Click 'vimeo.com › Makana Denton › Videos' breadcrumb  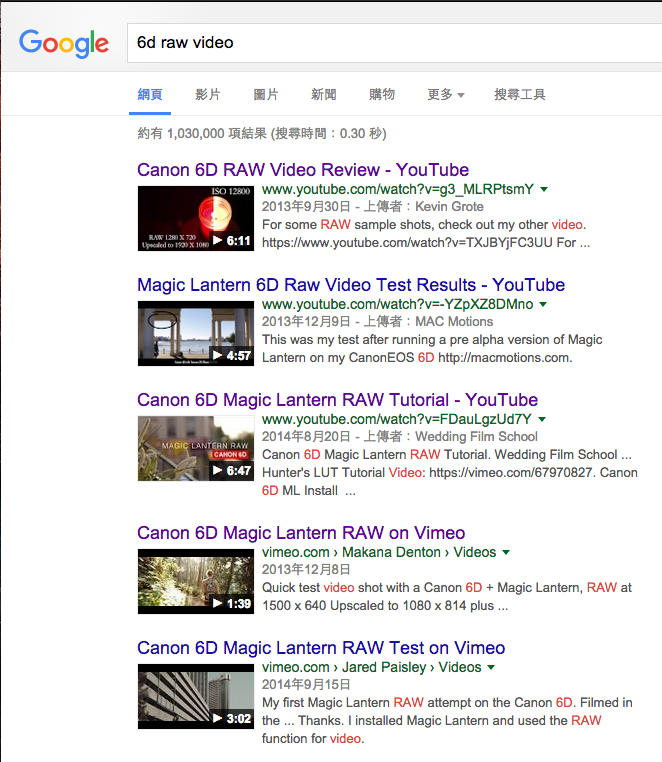click(379, 552)
